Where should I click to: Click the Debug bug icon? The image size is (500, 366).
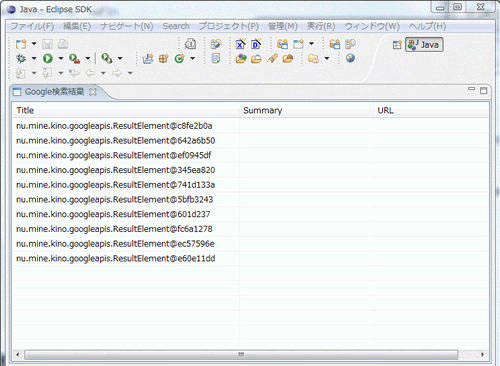coord(21,59)
